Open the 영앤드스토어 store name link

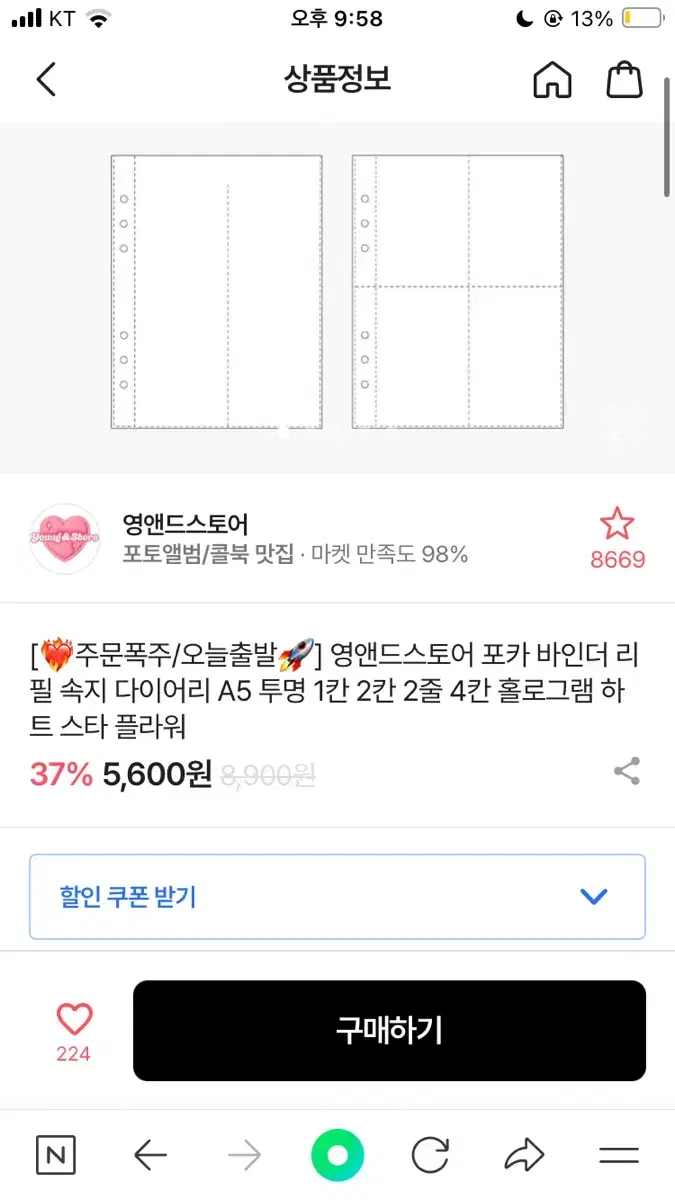pos(185,523)
